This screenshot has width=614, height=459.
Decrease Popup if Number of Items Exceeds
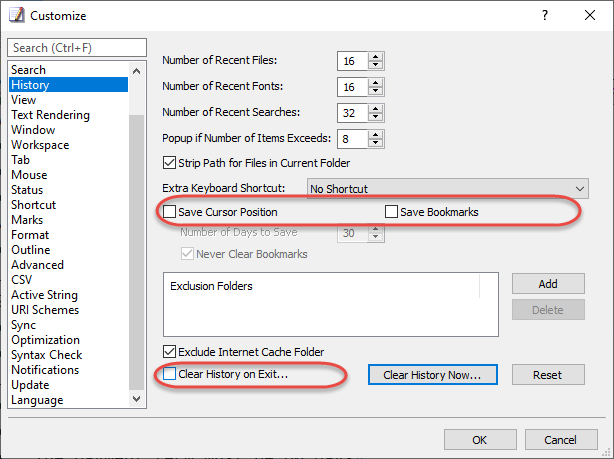click(376, 143)
